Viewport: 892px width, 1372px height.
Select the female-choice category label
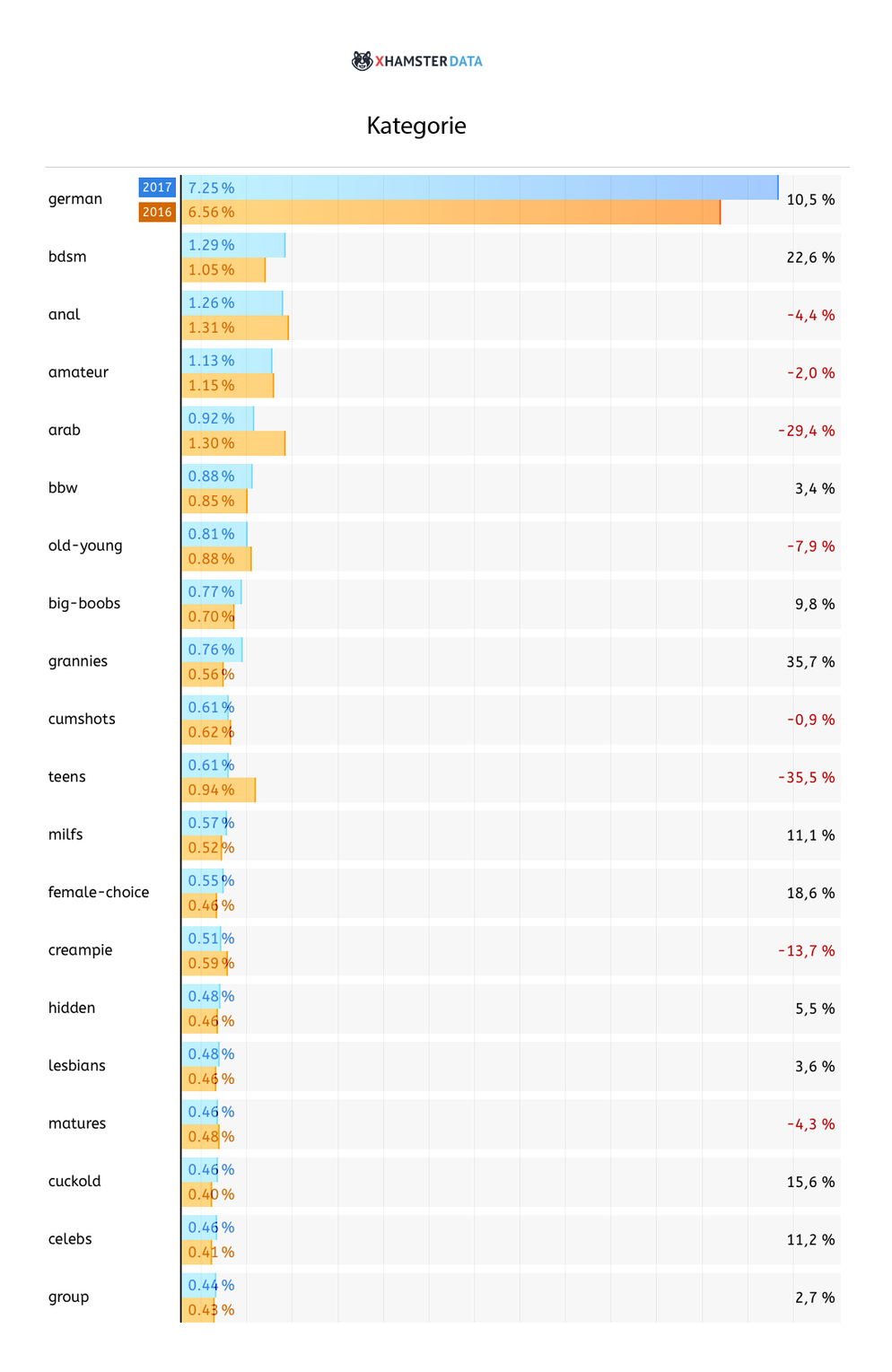coord(99,893)
